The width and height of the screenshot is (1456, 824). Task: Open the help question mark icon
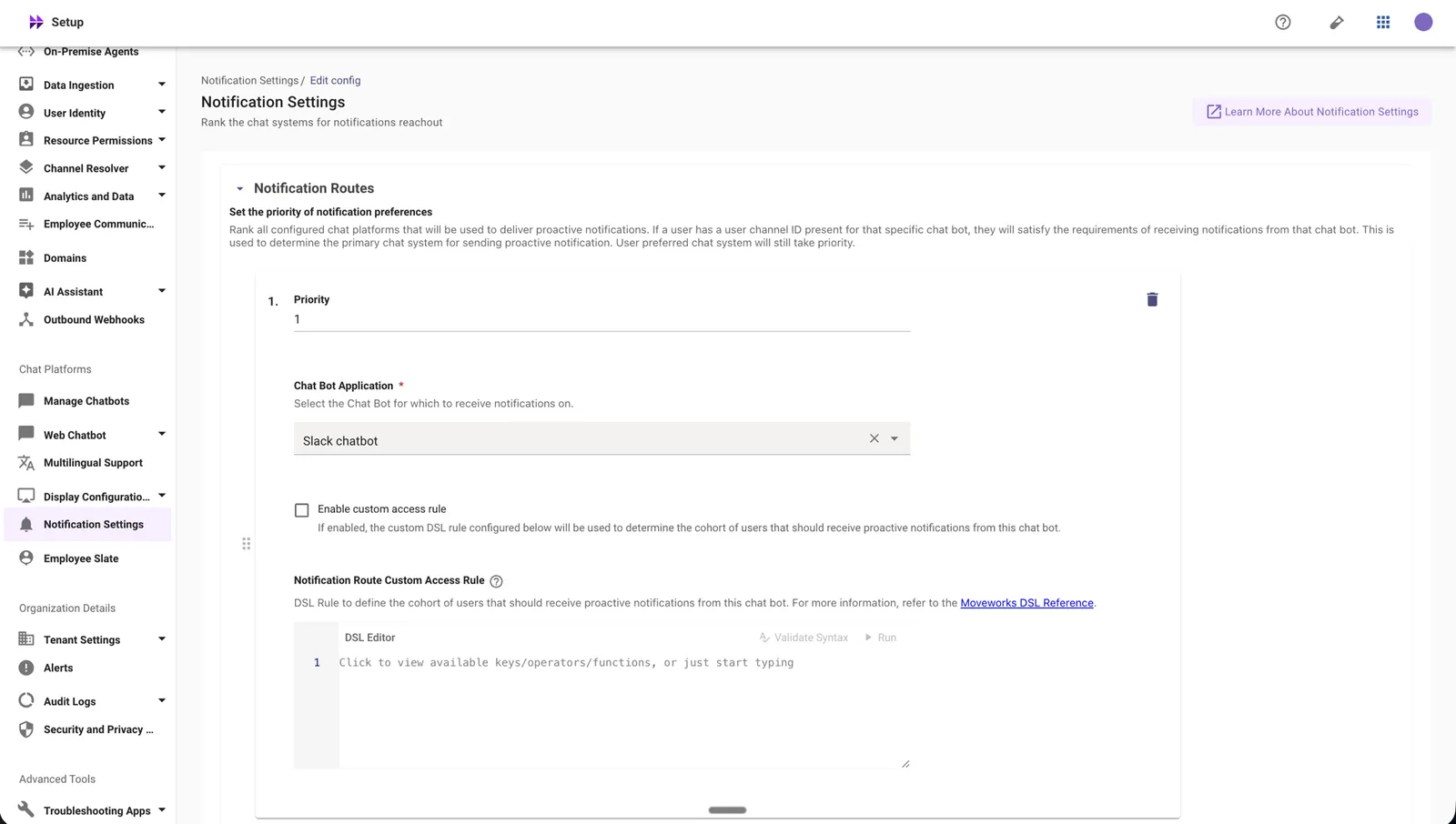click(x=1283, y=22)
